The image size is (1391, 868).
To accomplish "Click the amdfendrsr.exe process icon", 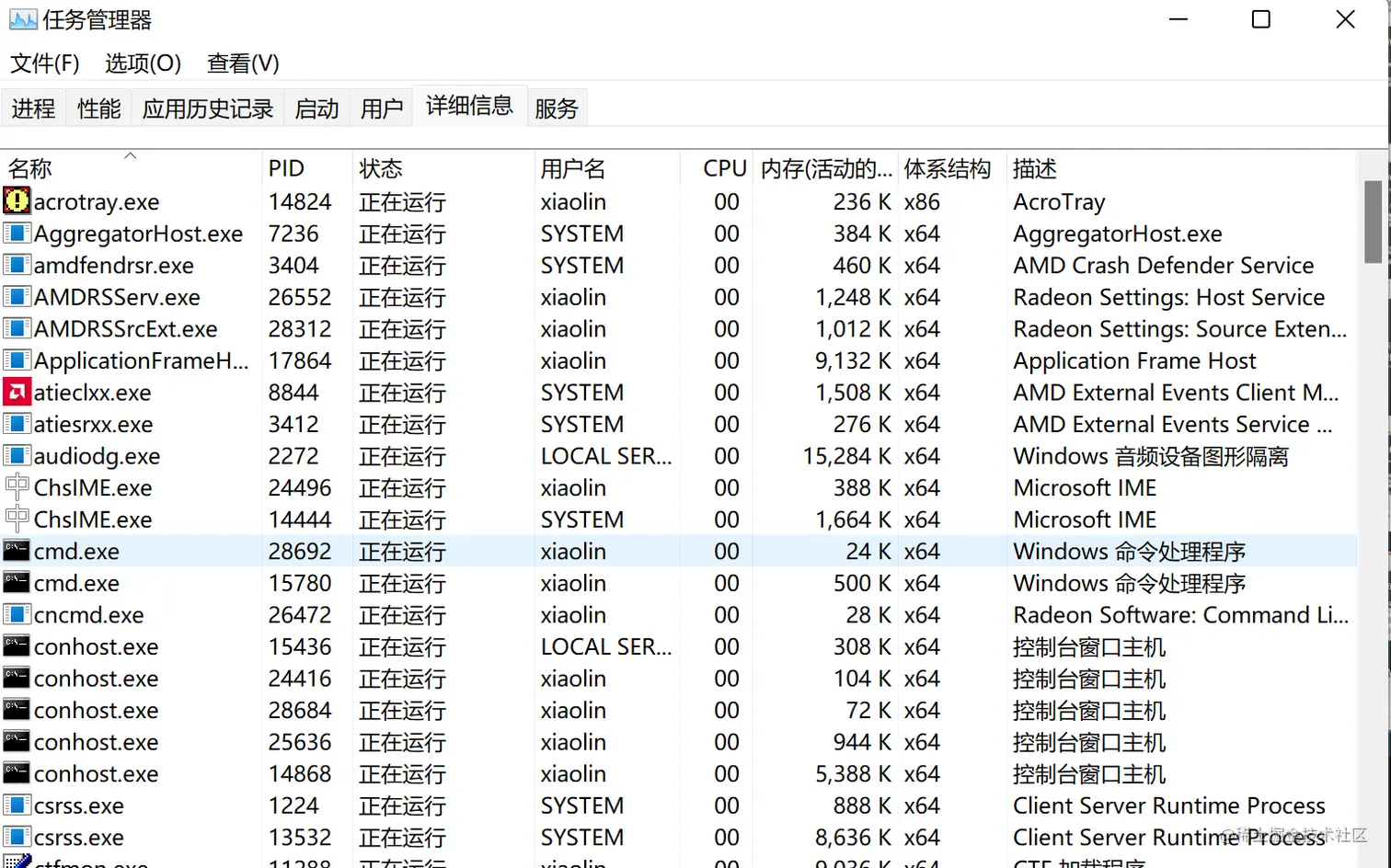I will pos(17,265).
